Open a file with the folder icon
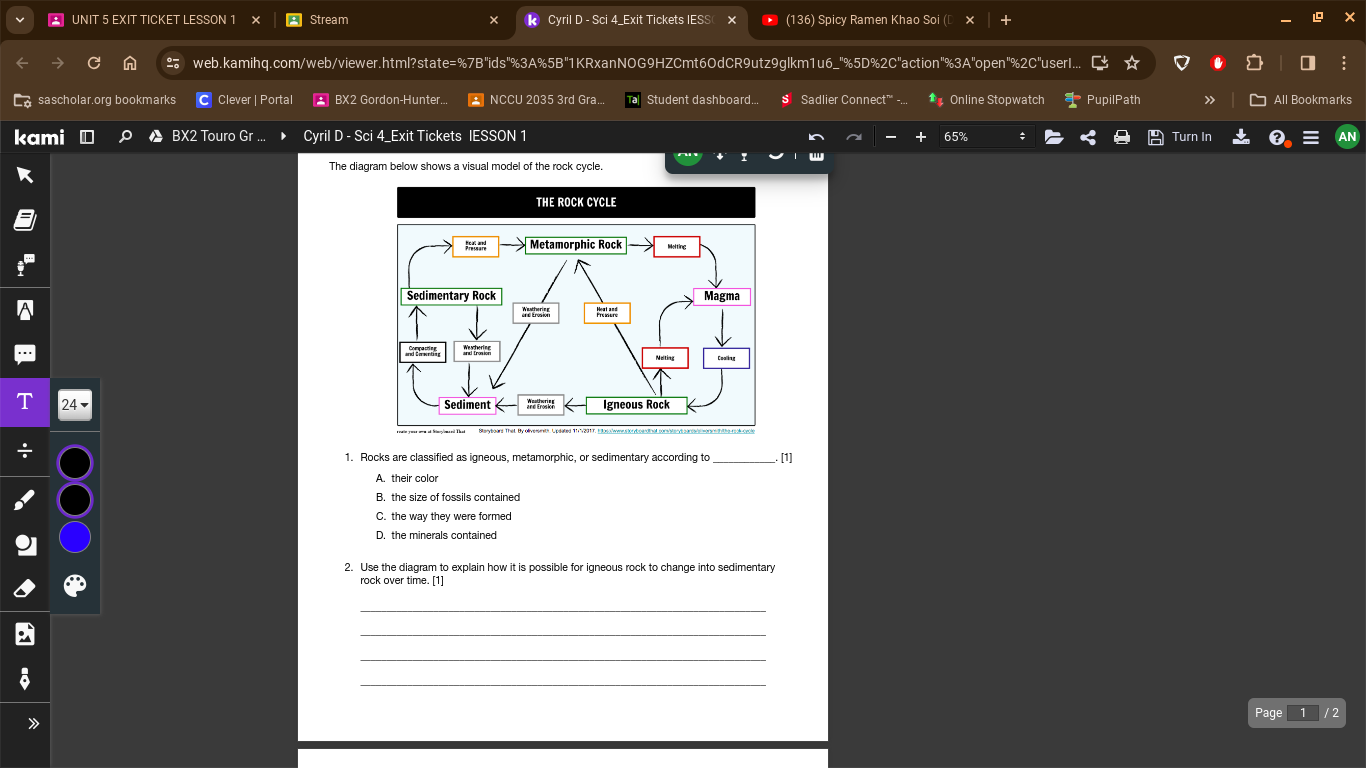This screenshot has width=1366, height=768. click(x=1053, y=137)
